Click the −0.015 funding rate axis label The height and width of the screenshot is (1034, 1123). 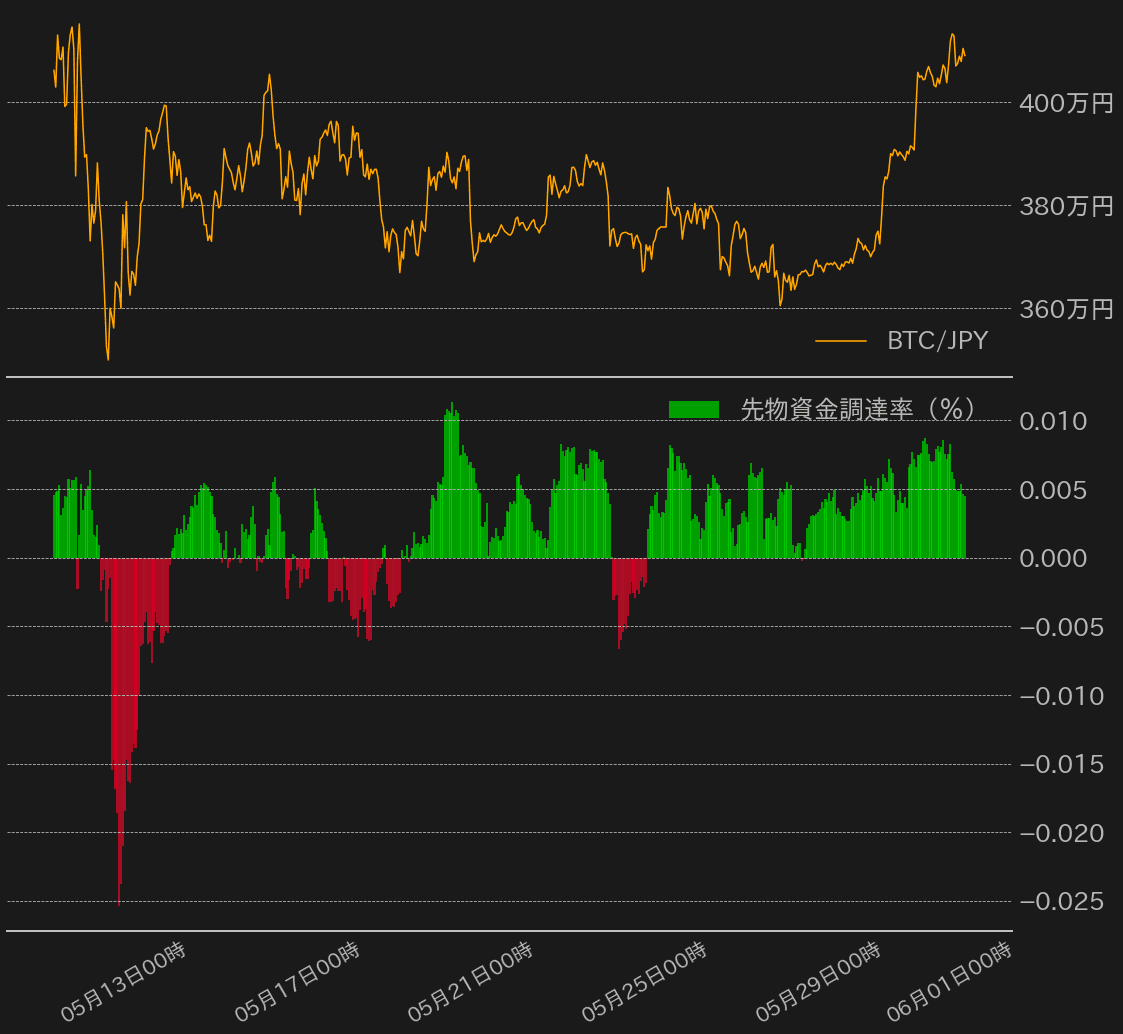tap(1061, 765)
